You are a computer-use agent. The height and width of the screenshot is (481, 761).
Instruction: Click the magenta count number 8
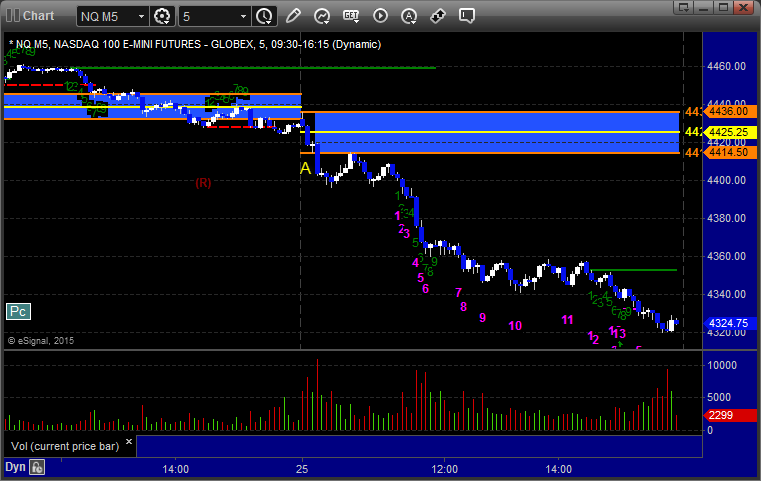(x=463, y=307)
